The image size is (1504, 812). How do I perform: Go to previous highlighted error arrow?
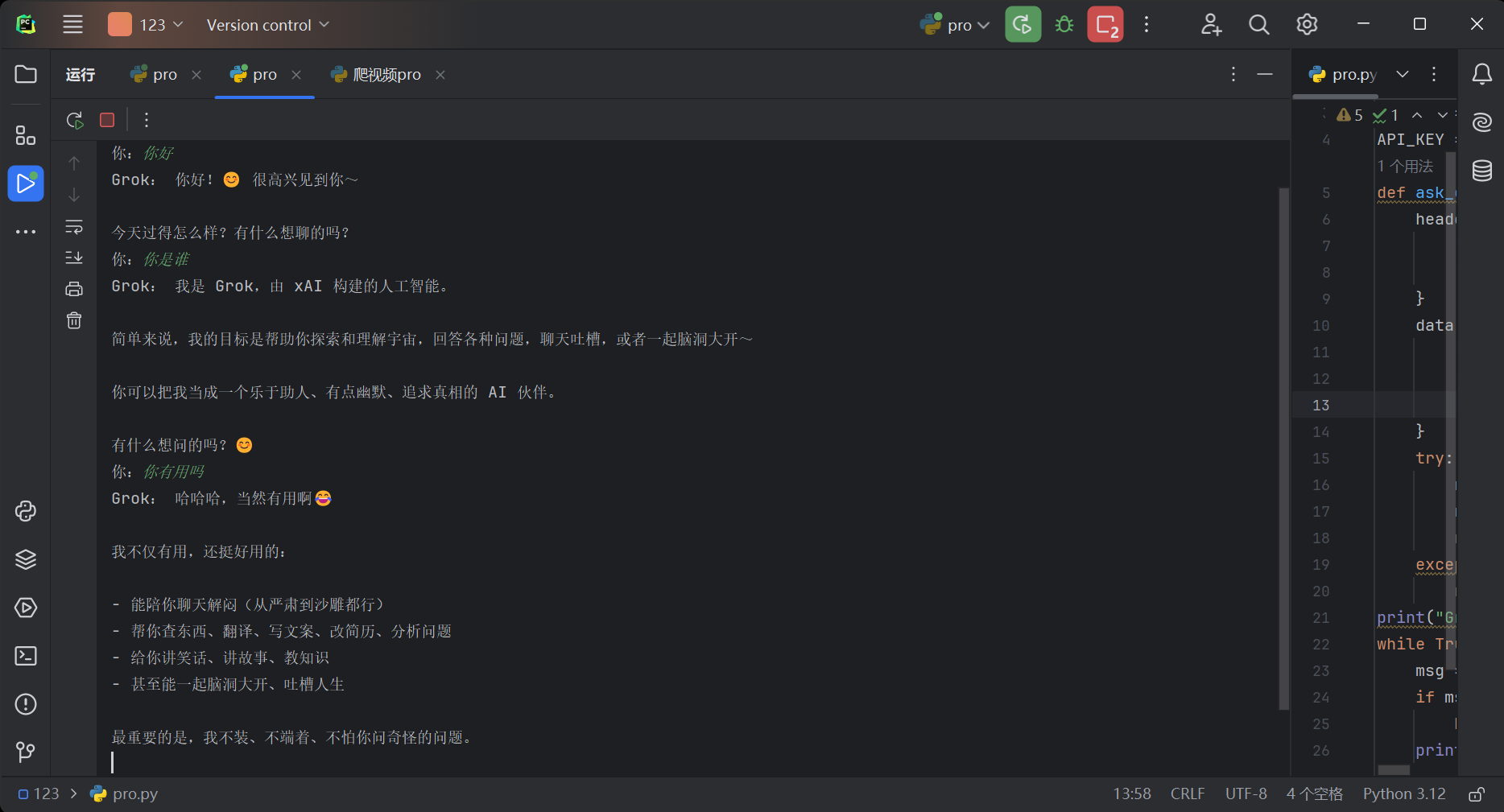click(1417, 115)
